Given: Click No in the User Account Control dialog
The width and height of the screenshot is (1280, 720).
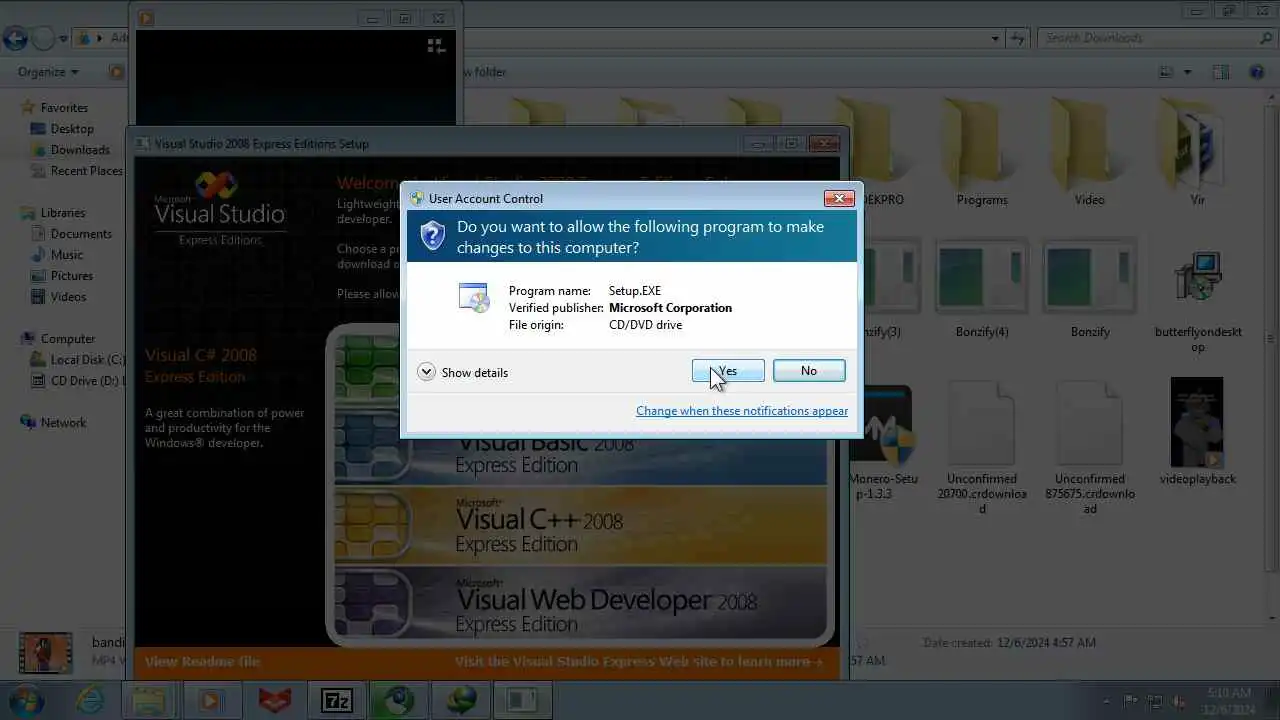Looking at the screenshot, I should pyautogui.click(x=809, y=371).
